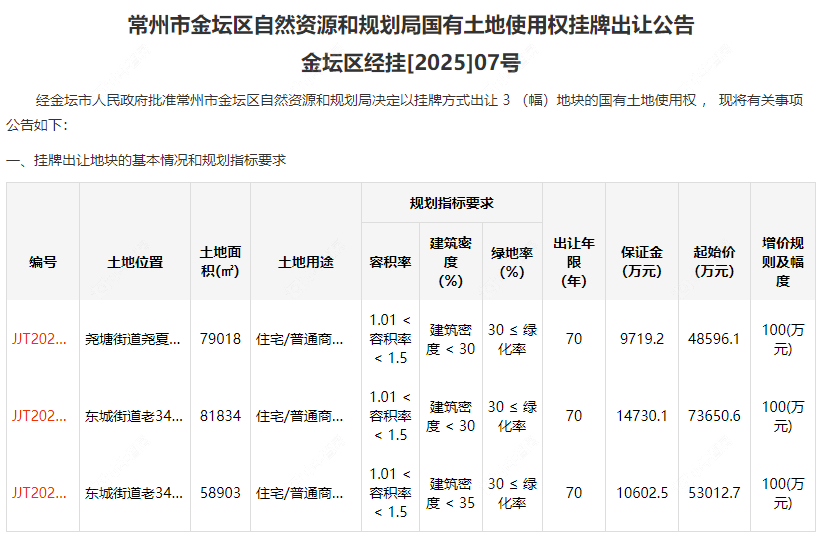Click the 土地位置 column header
The width and height of the screenshot is (823, 537).
[135, 262]
